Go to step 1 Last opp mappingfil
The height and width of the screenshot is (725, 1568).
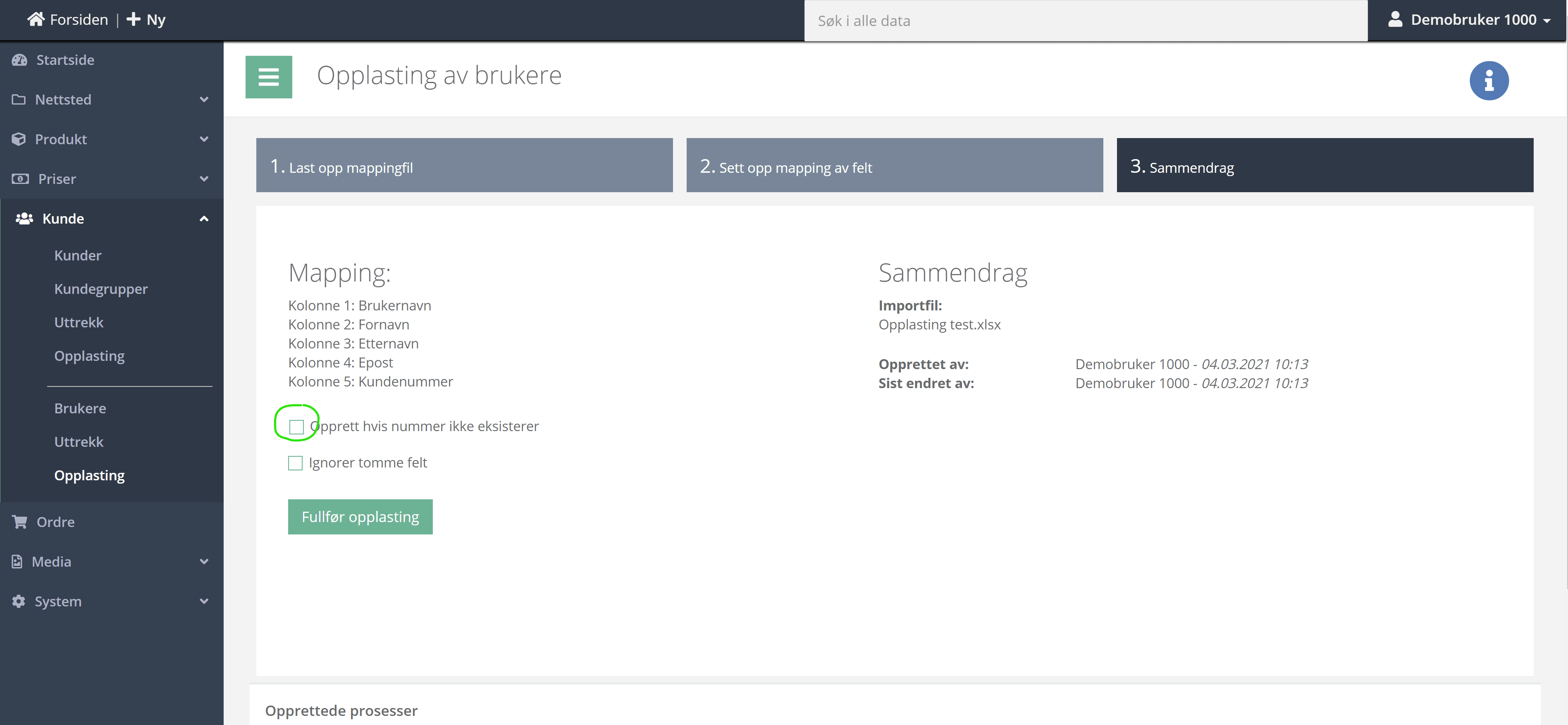[x=464, y=165]
